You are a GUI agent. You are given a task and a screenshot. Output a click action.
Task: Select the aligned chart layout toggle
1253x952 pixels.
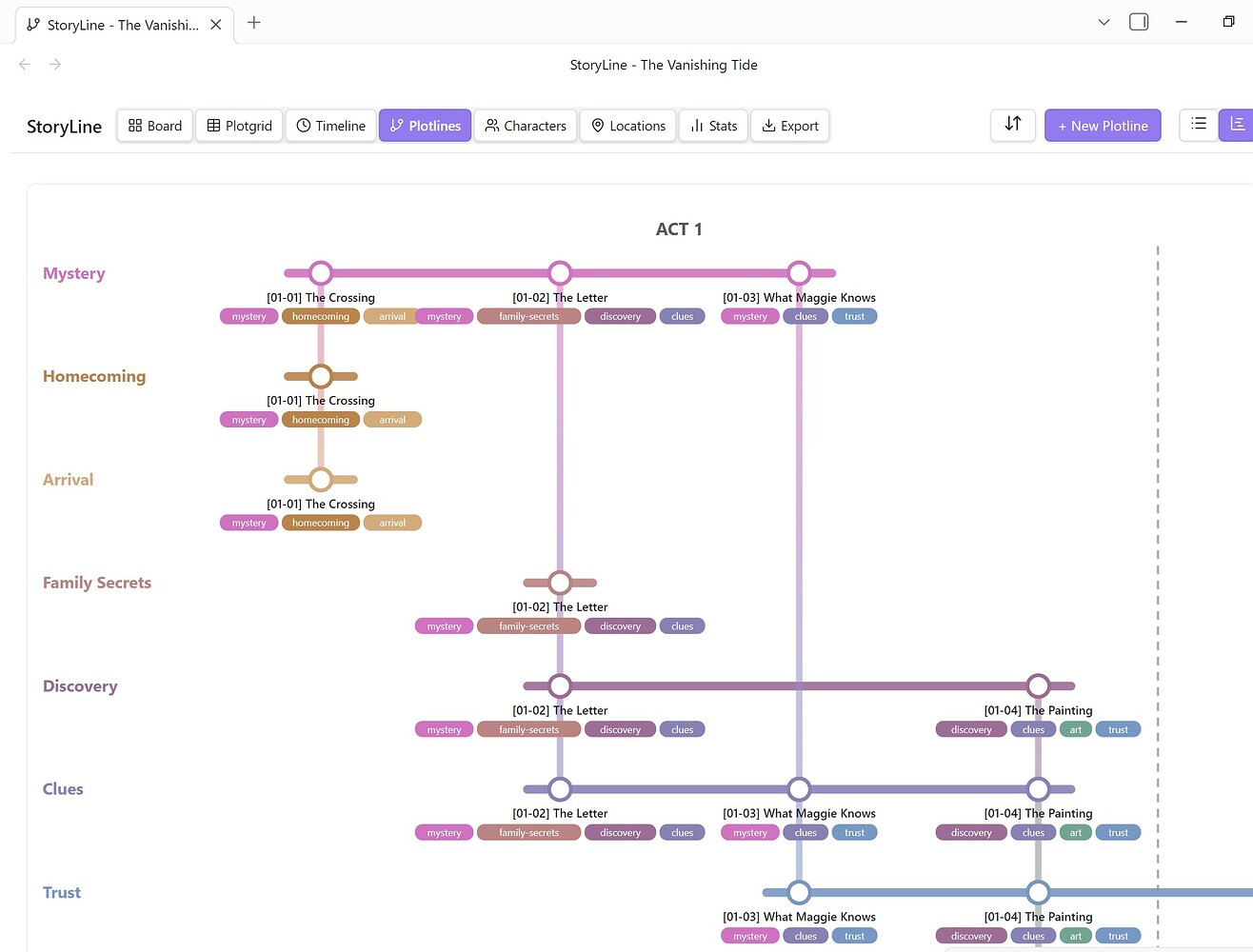1237,125
